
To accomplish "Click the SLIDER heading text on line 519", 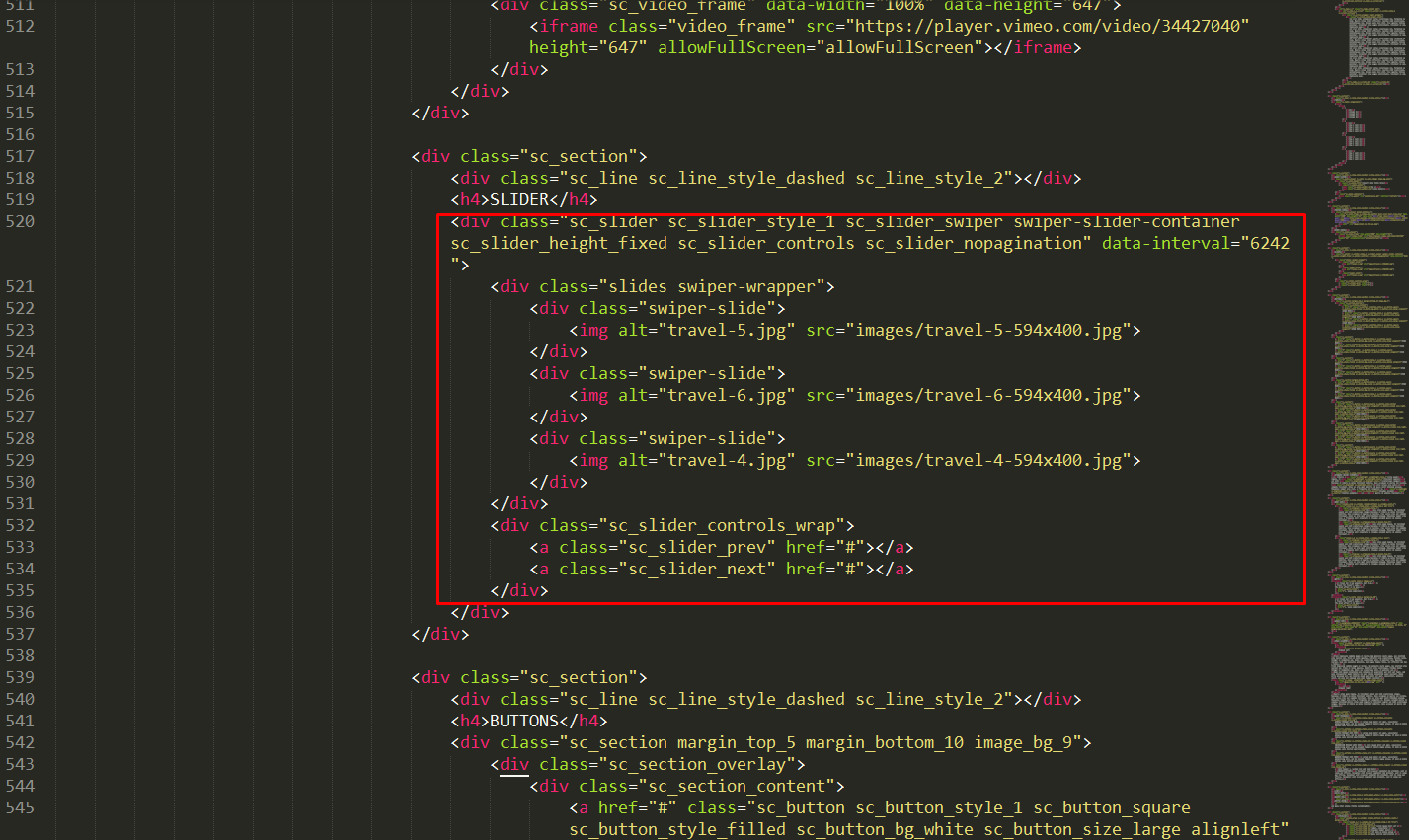I will coord(519,199).
